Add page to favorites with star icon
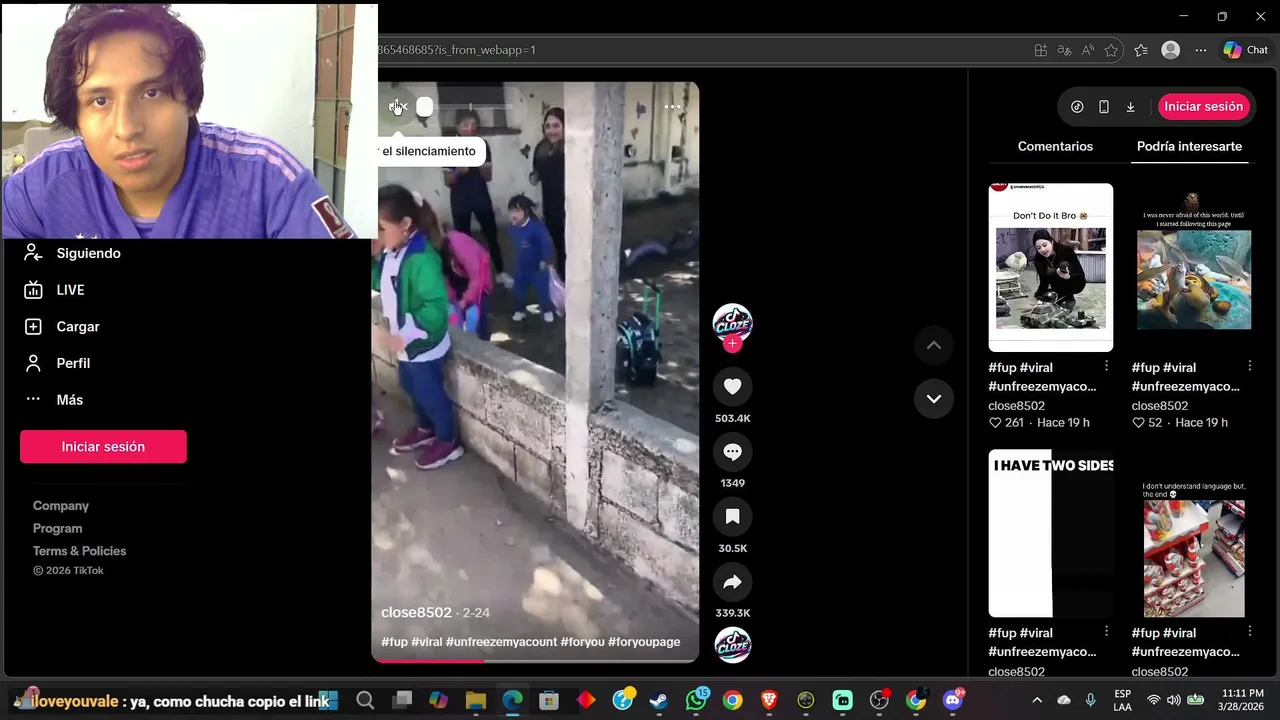Screen dimensions: 1280x720 pos(1111,50)
